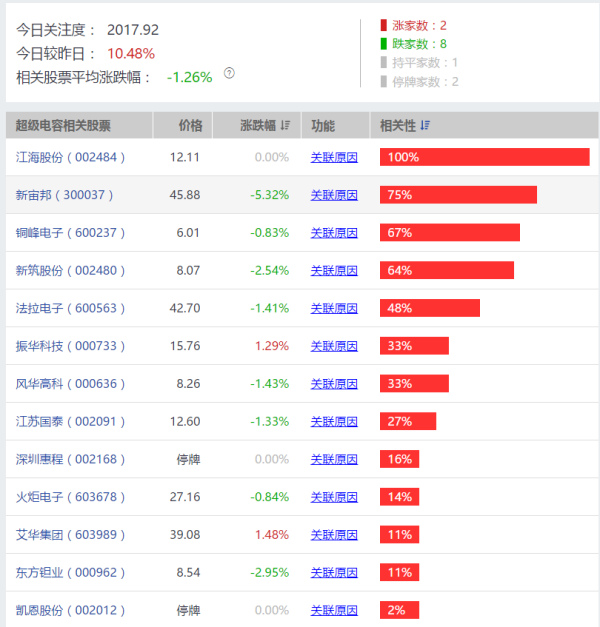This screenshot has height=627, width=600.
Task: Open stock 新宙邦（300037）
Action: tap(64, 195)
